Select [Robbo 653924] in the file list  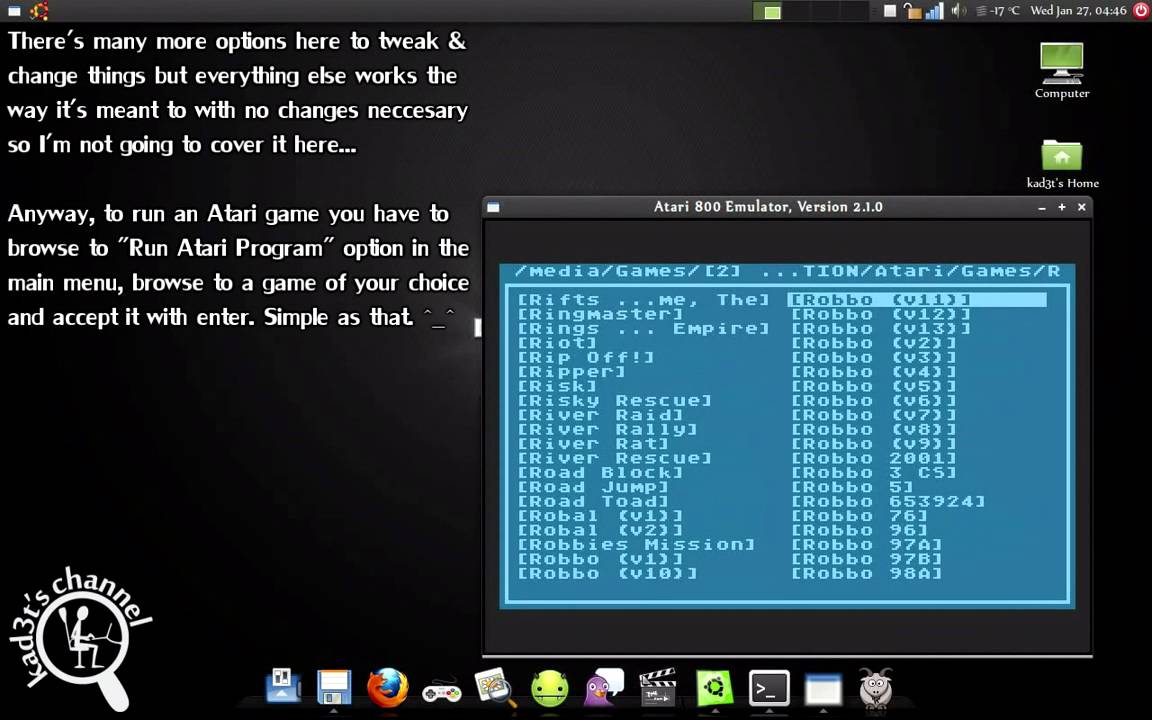[888, 502]
